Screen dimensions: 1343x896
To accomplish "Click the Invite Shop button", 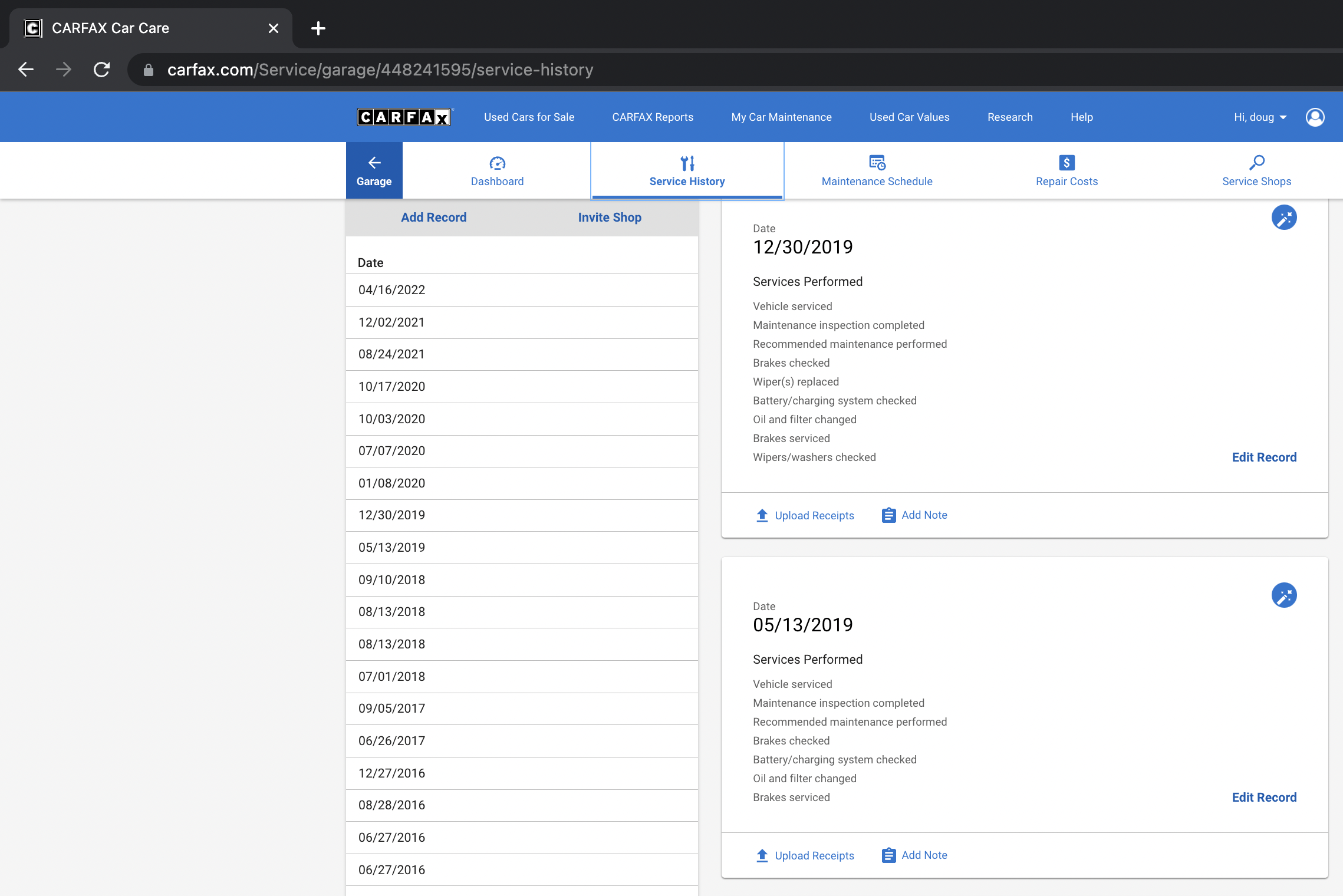I will click(x=610, y=218).
